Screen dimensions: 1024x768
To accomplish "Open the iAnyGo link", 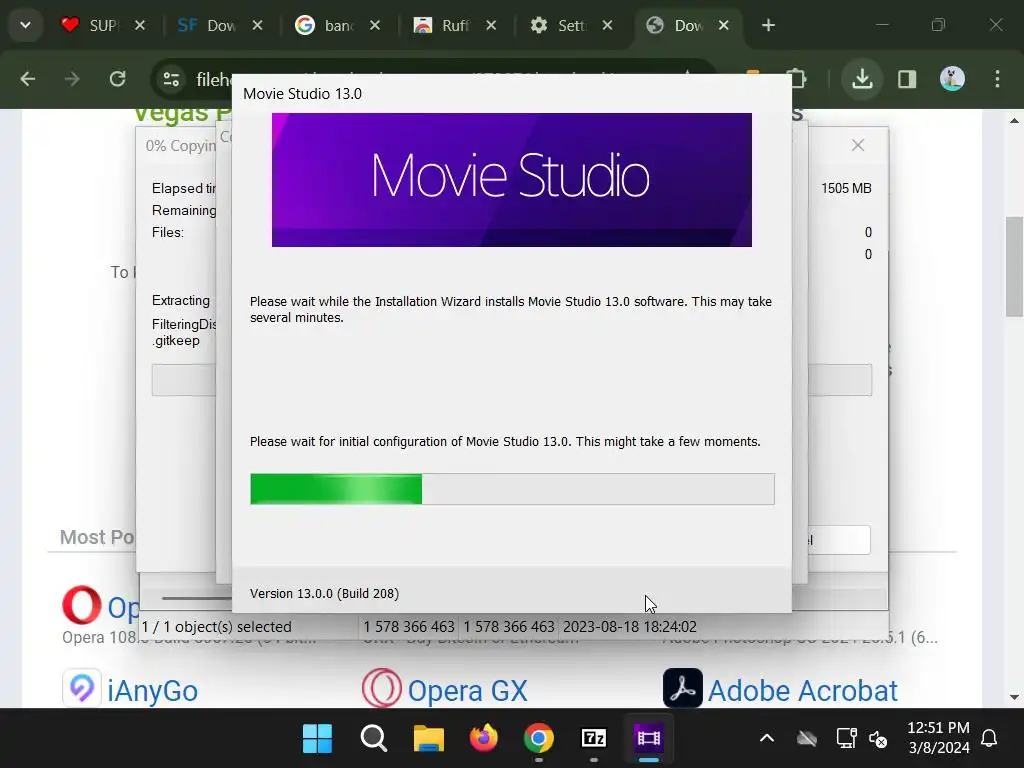I will coord(152,691).
